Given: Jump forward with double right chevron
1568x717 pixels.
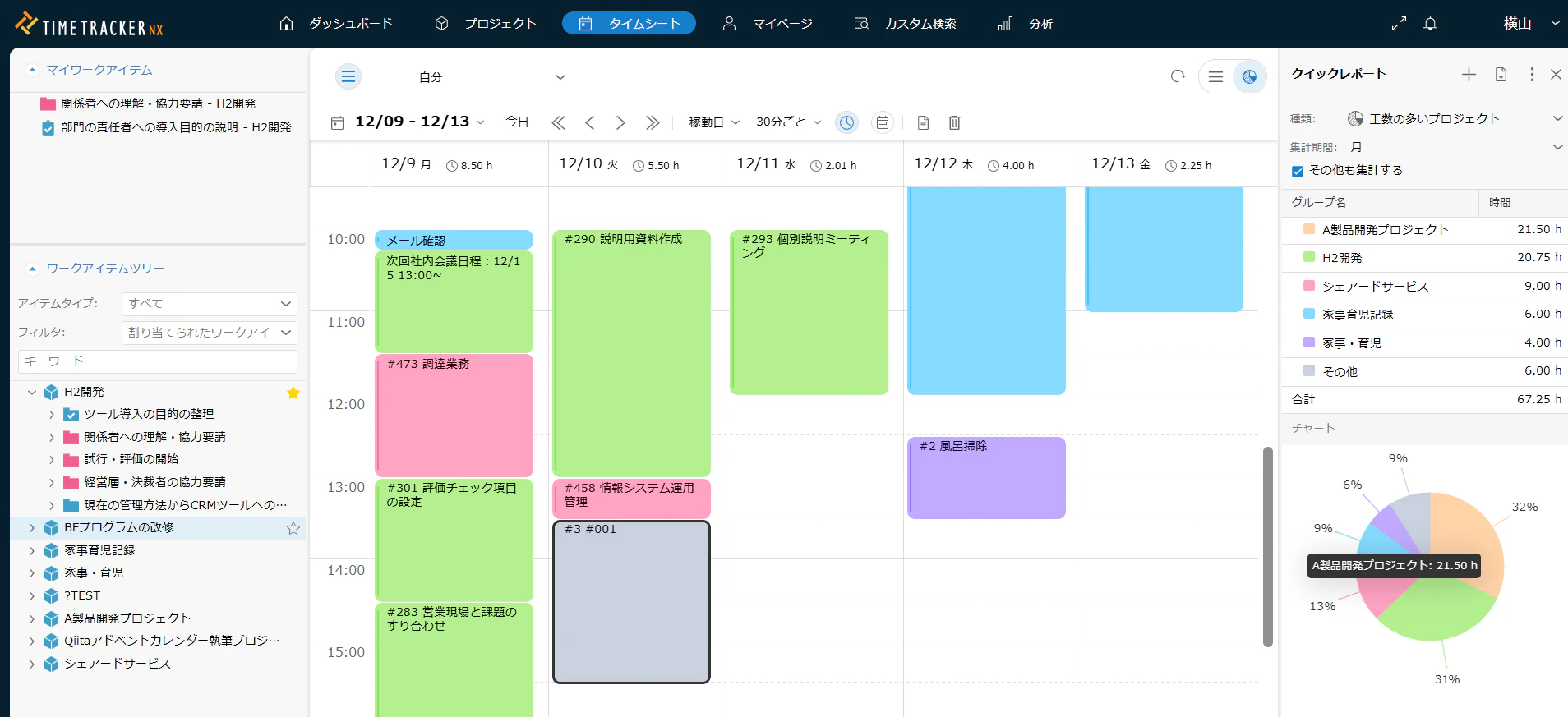Looking at the screenshot, I should click(653, 122).
